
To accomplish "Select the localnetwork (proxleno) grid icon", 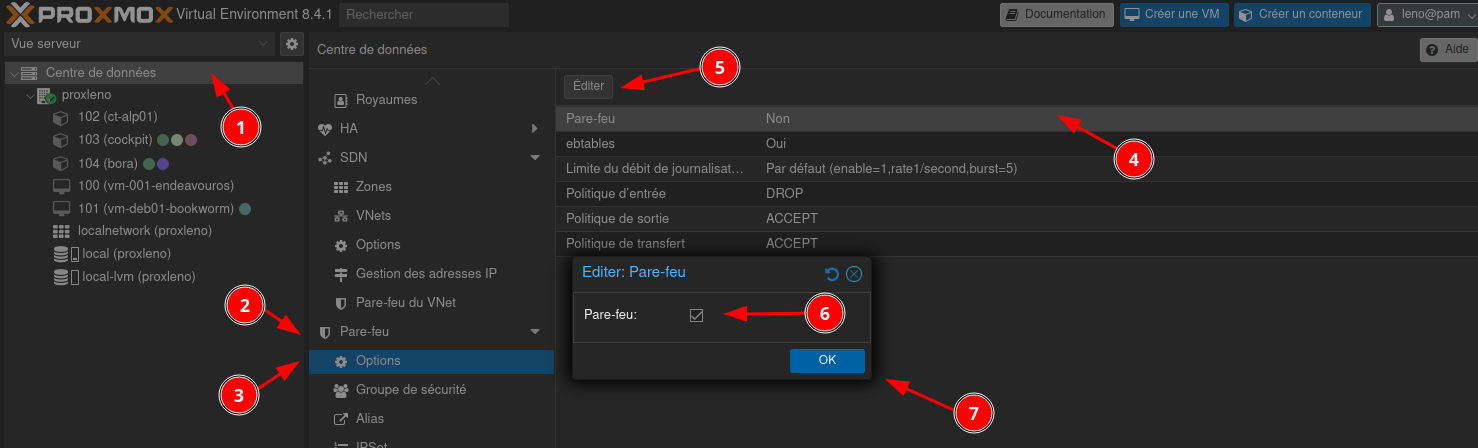I will point(60,231).
